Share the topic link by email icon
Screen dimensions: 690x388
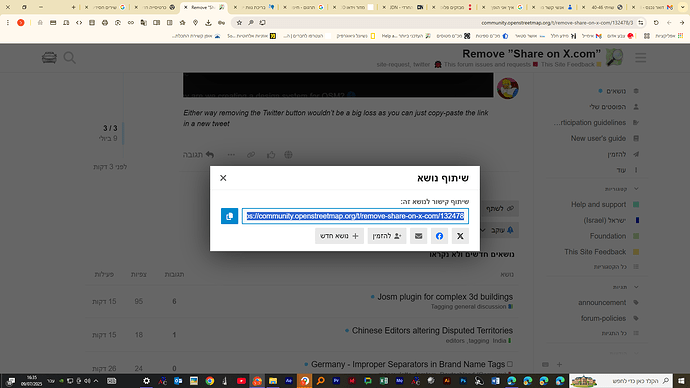click(418, 236)
